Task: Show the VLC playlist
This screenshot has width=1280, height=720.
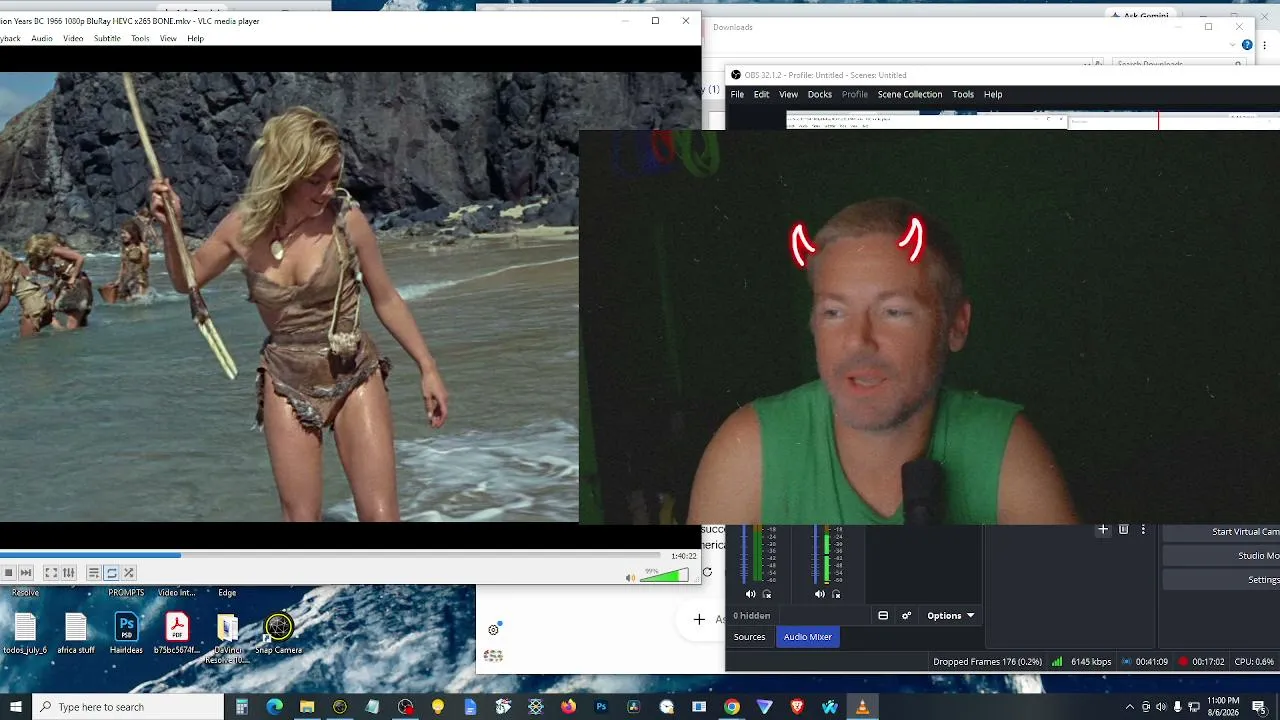Action: tap(93, 573)
